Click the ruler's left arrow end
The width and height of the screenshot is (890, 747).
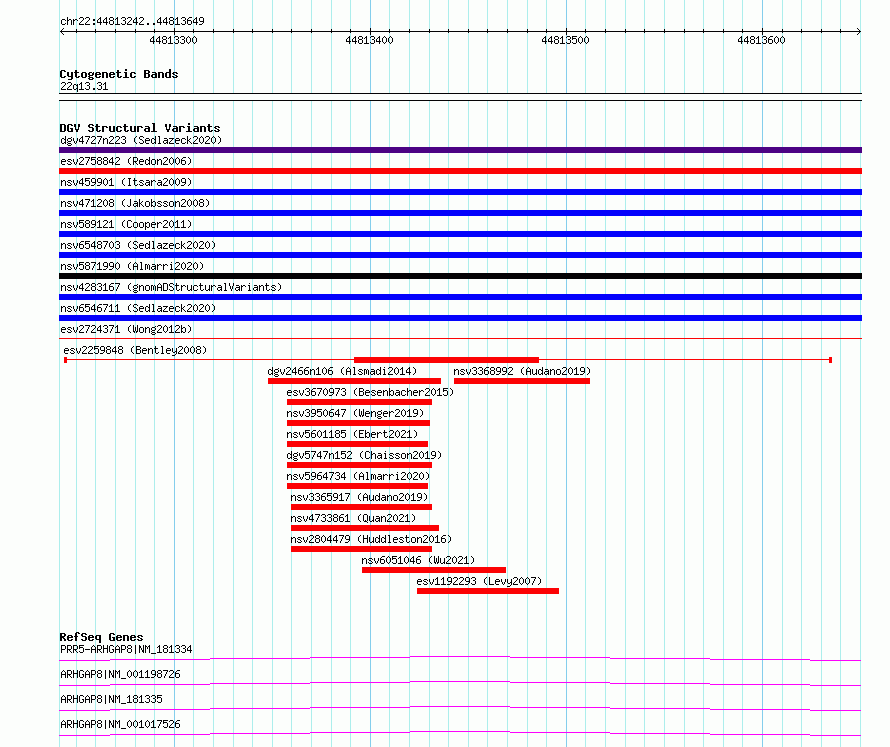pos(62,32)
